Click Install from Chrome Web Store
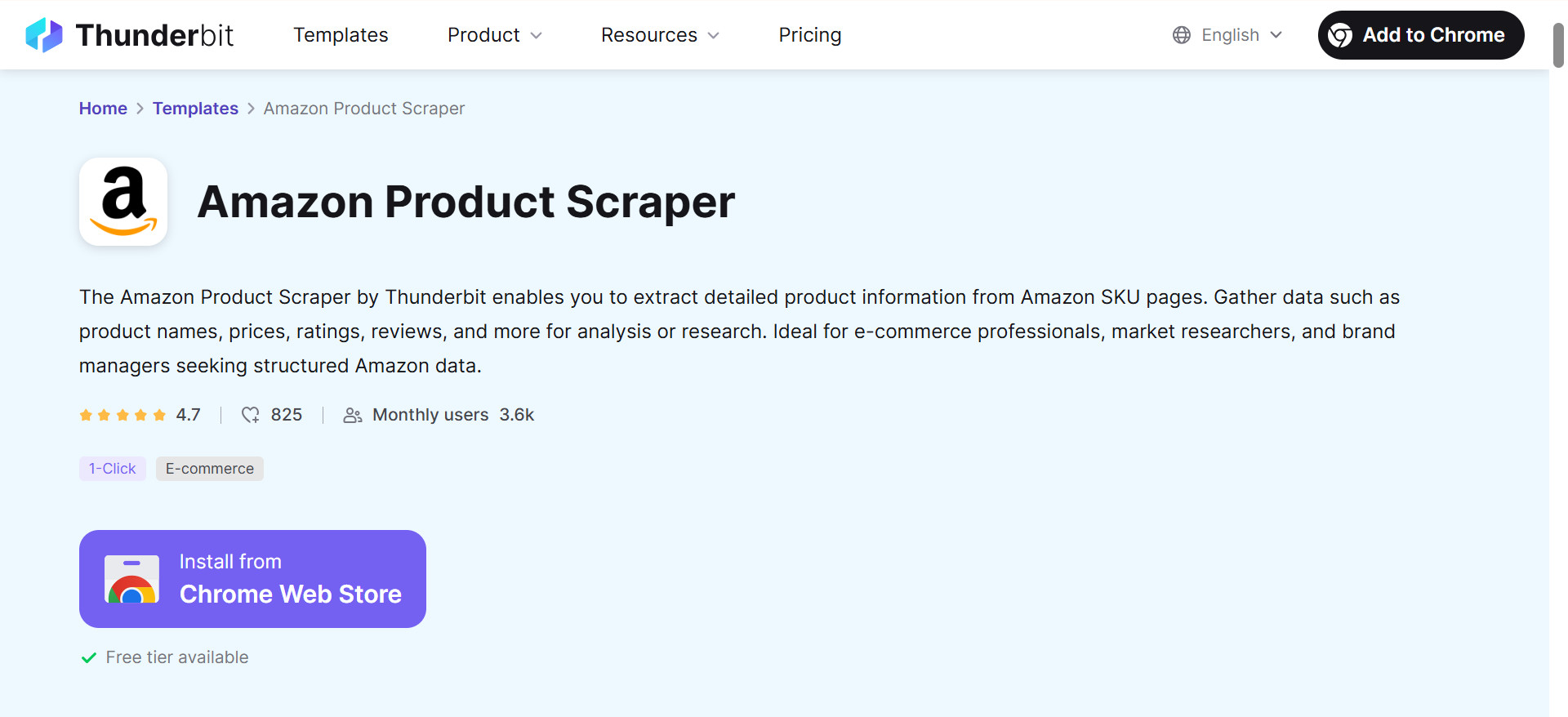This screenshot has width=1568, height=717. [252, 579]
